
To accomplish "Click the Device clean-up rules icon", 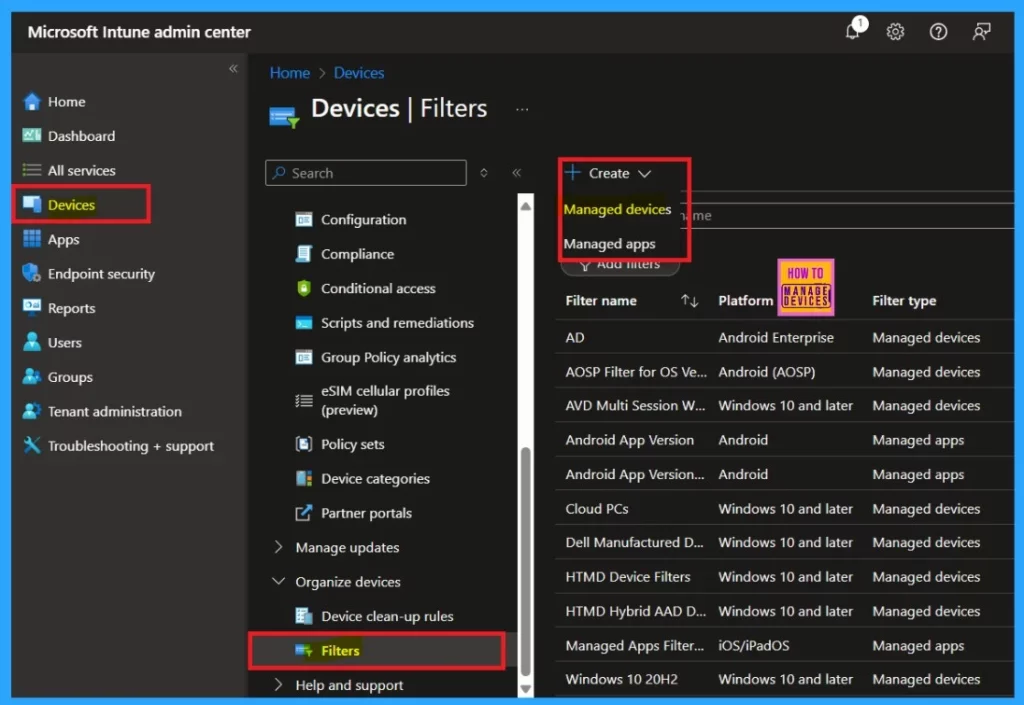I will 304,616.
